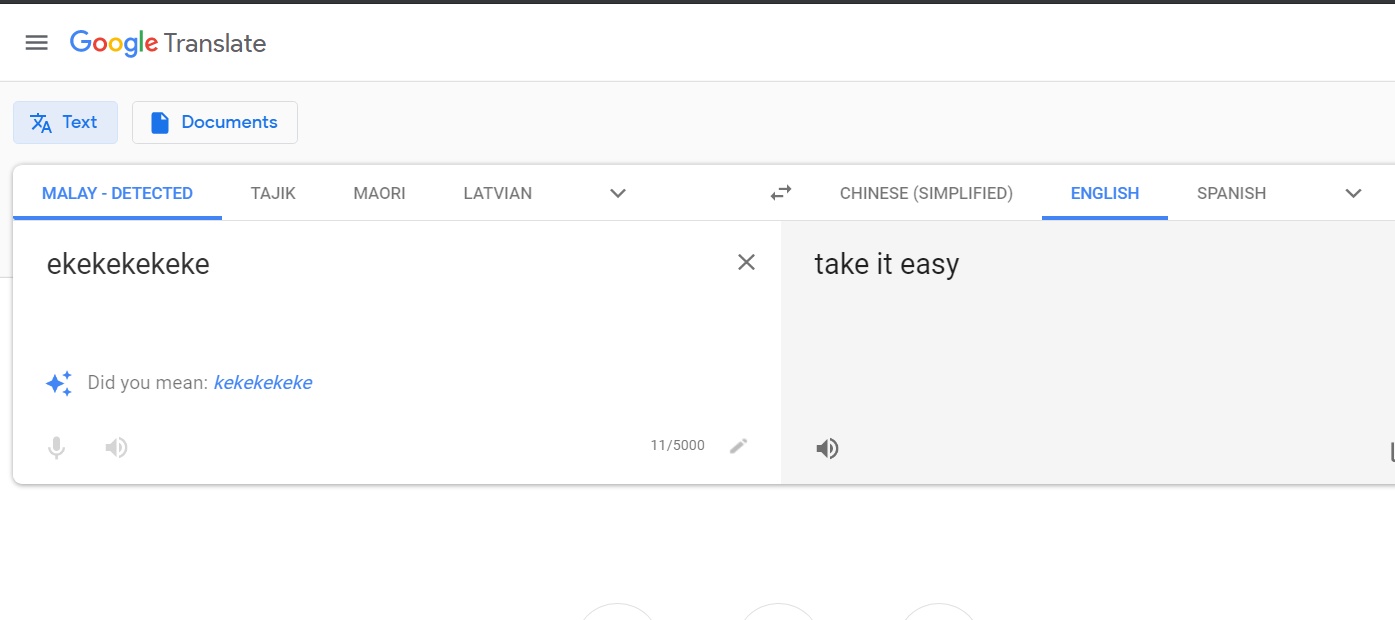This screenshot has width=1395, height=620.
Task: Click the suggested correction "kekekekeke"
Action: tap(263, 382)
